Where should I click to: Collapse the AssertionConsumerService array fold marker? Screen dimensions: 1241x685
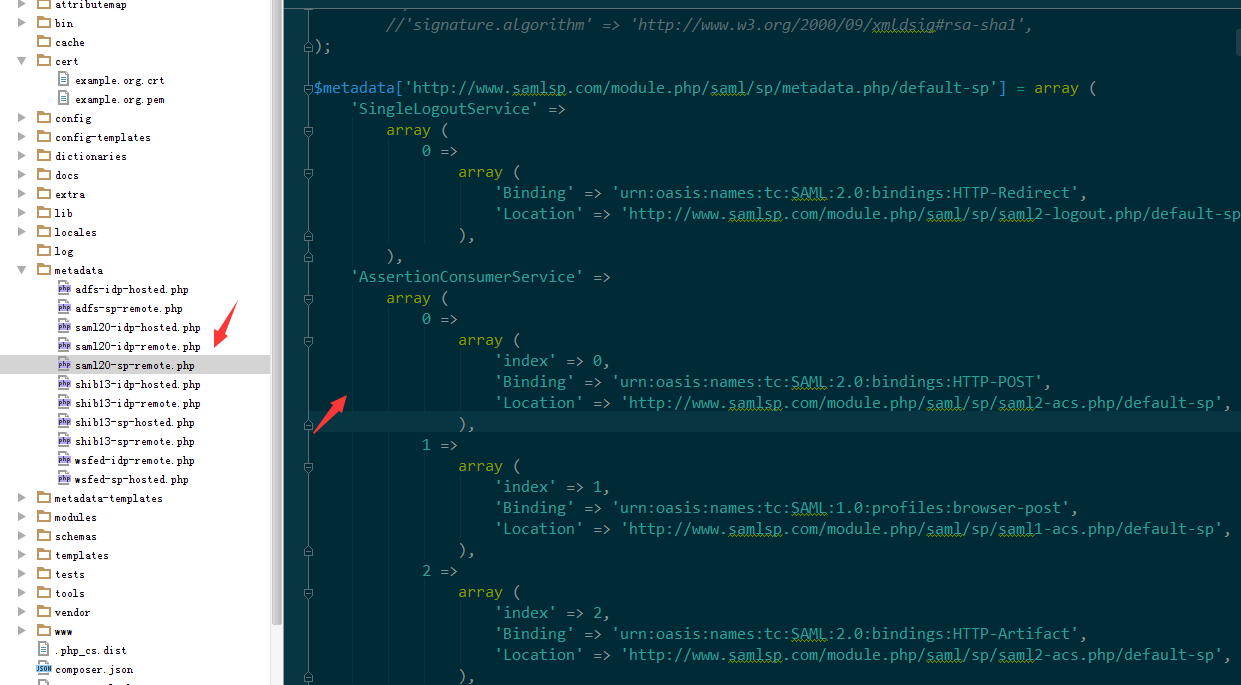point(308,297)
